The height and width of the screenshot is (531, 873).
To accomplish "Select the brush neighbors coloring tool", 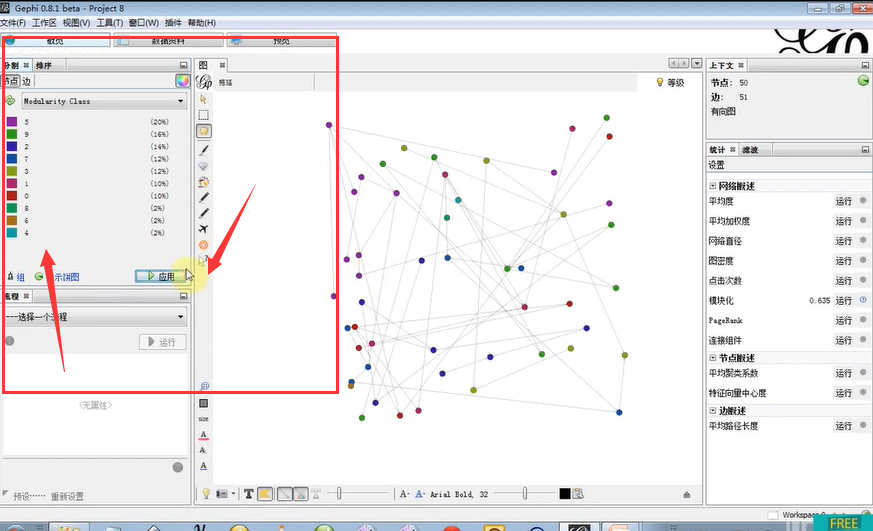I will [x=204, y=182].
